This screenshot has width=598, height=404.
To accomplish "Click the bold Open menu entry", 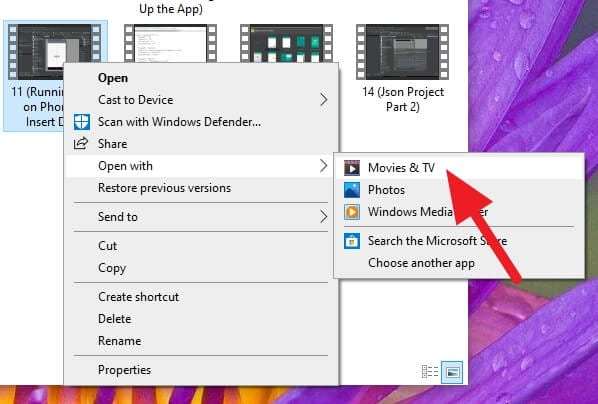I will coord(113,78).
